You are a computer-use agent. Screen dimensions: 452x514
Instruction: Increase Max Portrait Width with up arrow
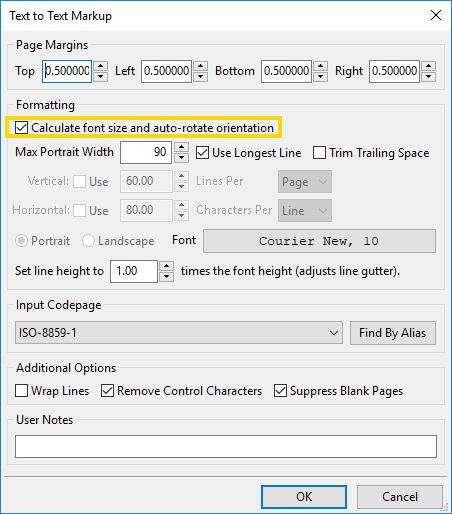point(181,147)
